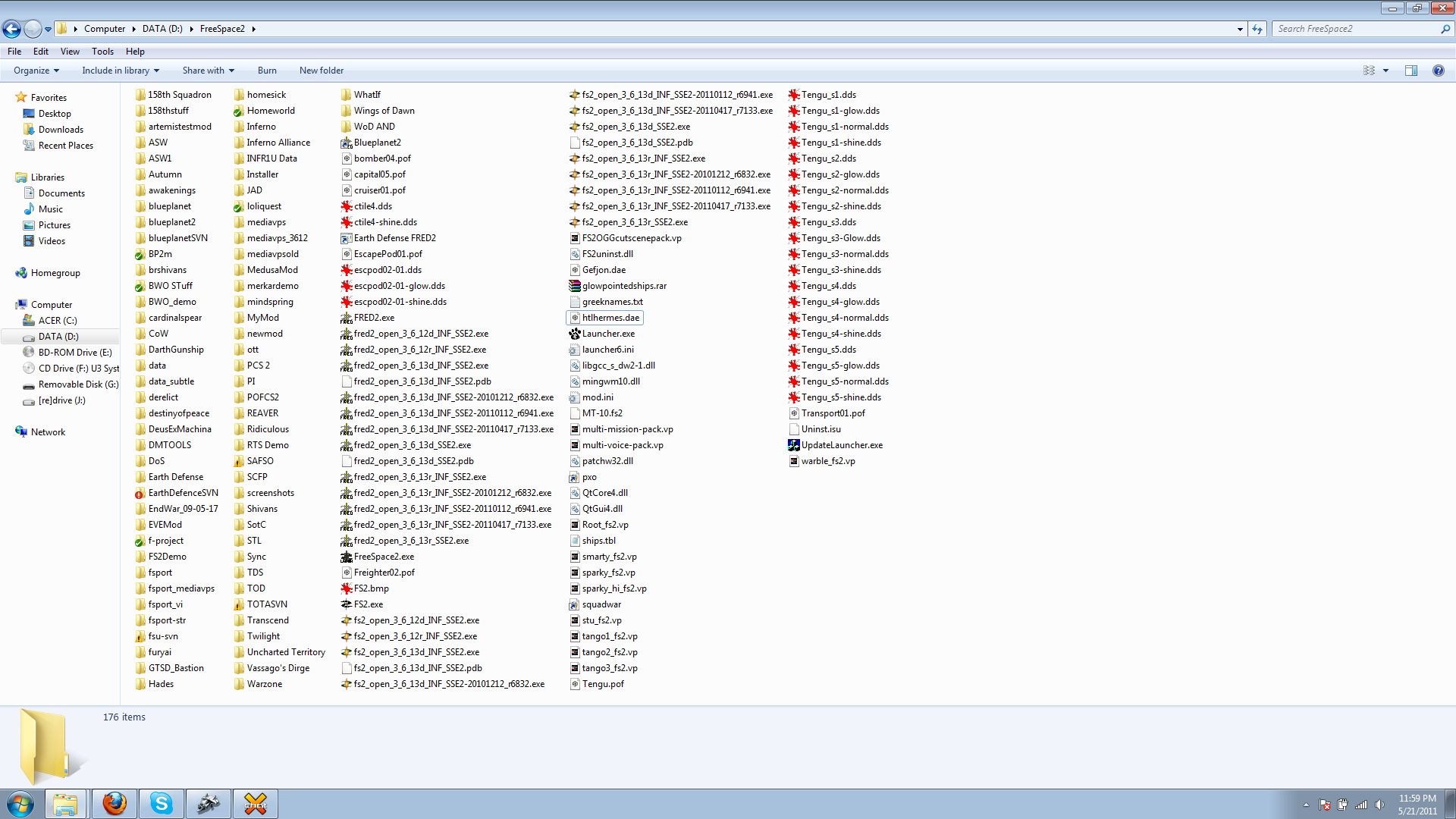Screen dimensions: 1456x819
Task: Click the New folder button
Action: coord(322,71)
